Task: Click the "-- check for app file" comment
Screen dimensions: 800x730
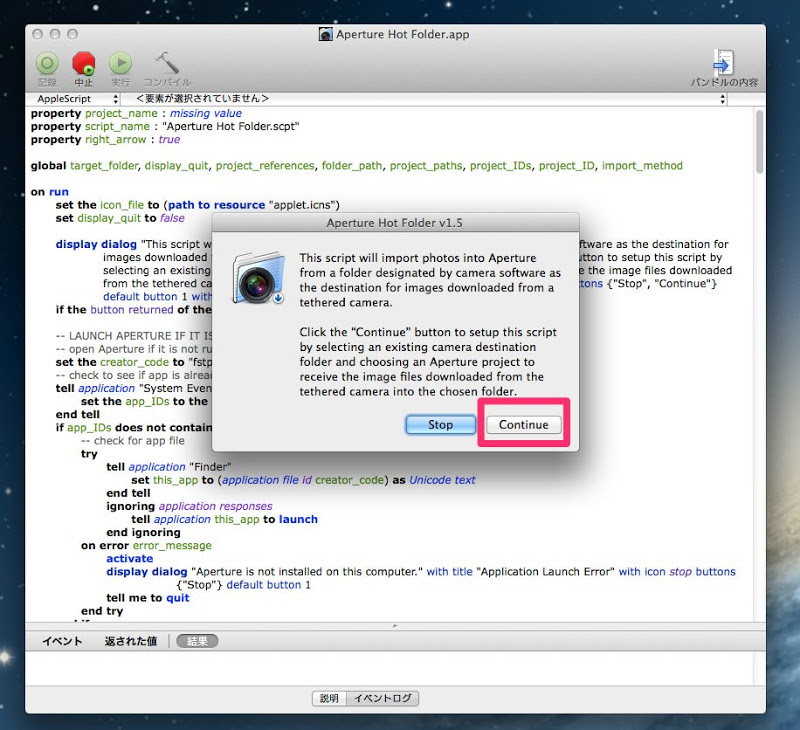Action: pos(133,441)
